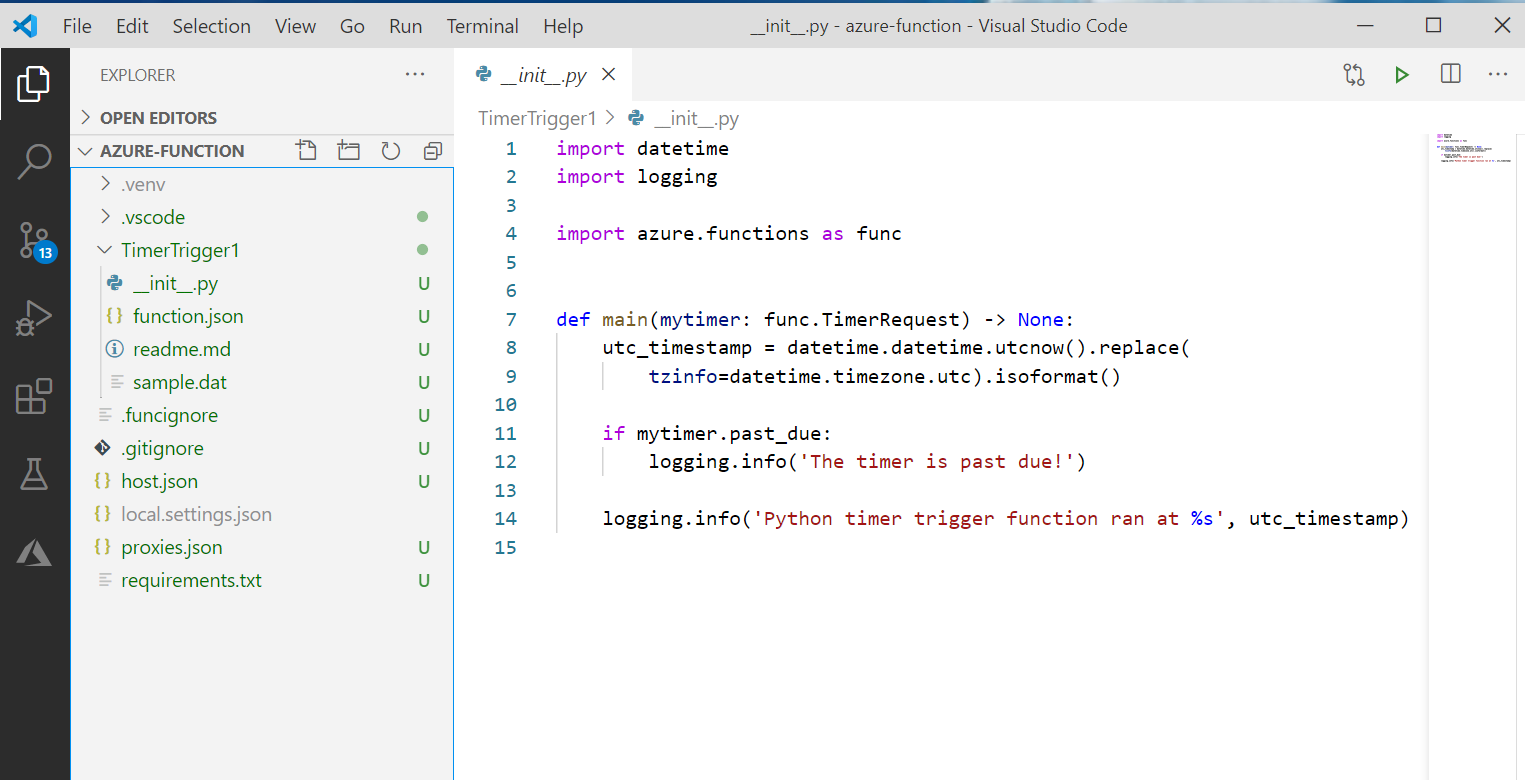Open the Selection menu
The width and height of the screenshot is (1525, 780).
(211, 26)
